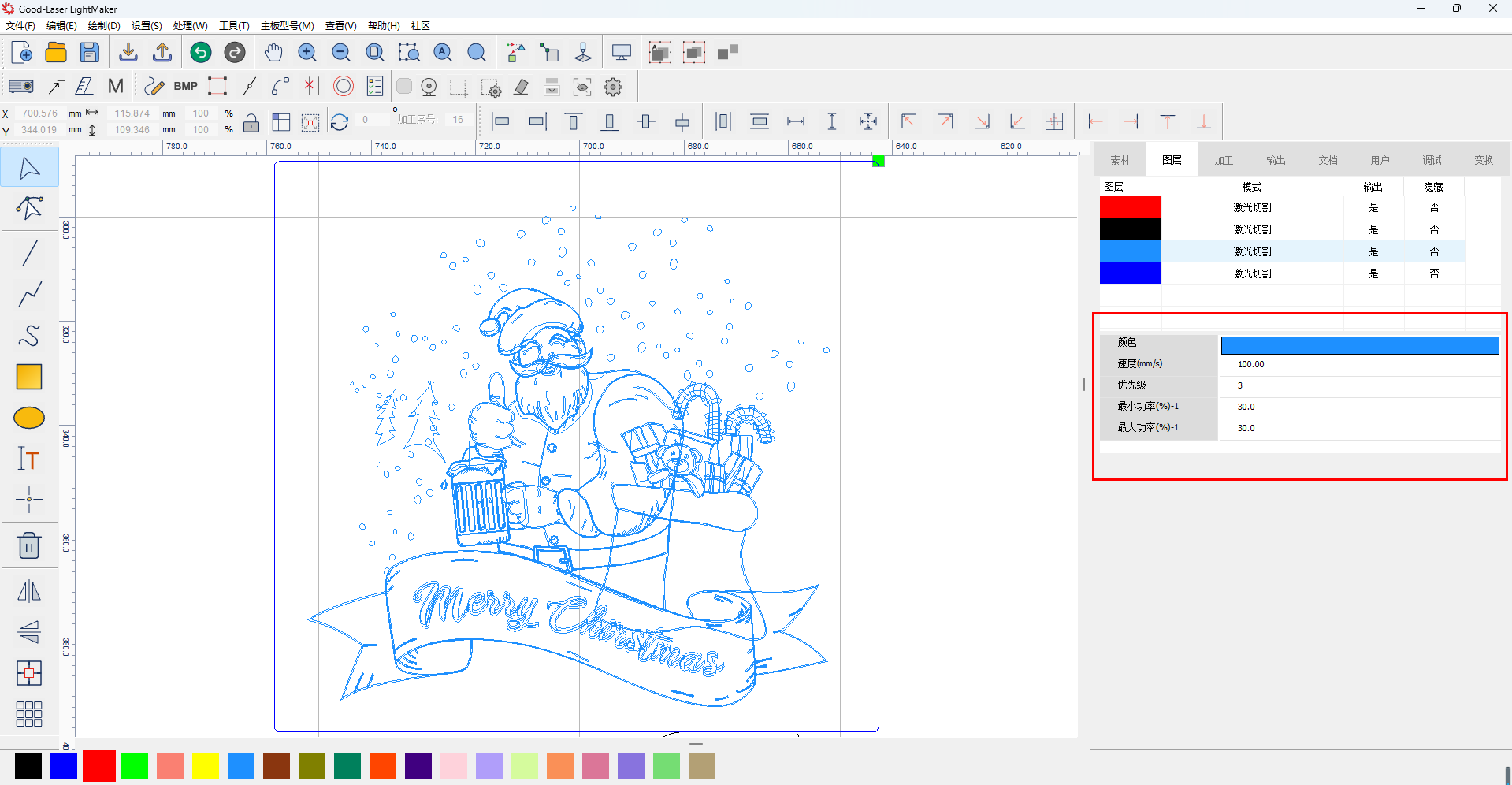
Task: Select the ellipse drawing tool
Action: pos(29,418)
